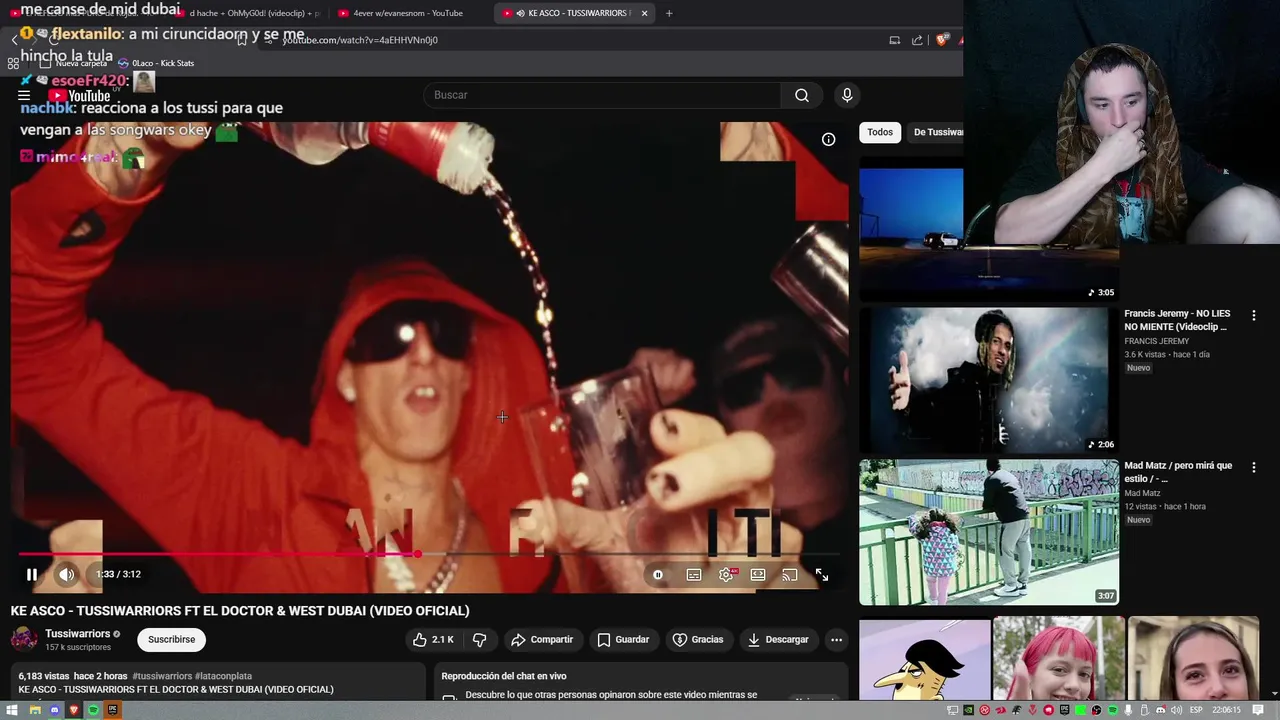Image resolution: width=1280 pixels, height=720 pixels.
Task: Open the YouTube hamburger guide menu
Action: 24,96
